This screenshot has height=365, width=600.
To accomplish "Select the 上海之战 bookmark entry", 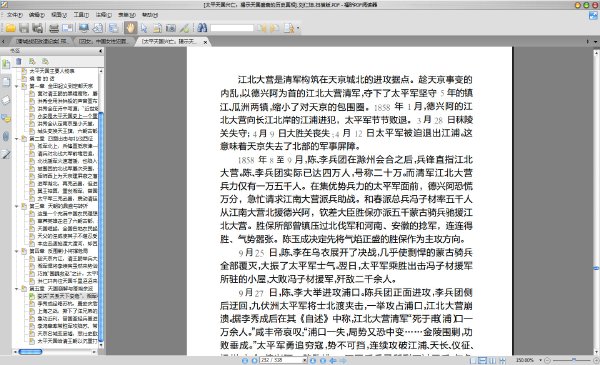I will click(x=67, y=311).
